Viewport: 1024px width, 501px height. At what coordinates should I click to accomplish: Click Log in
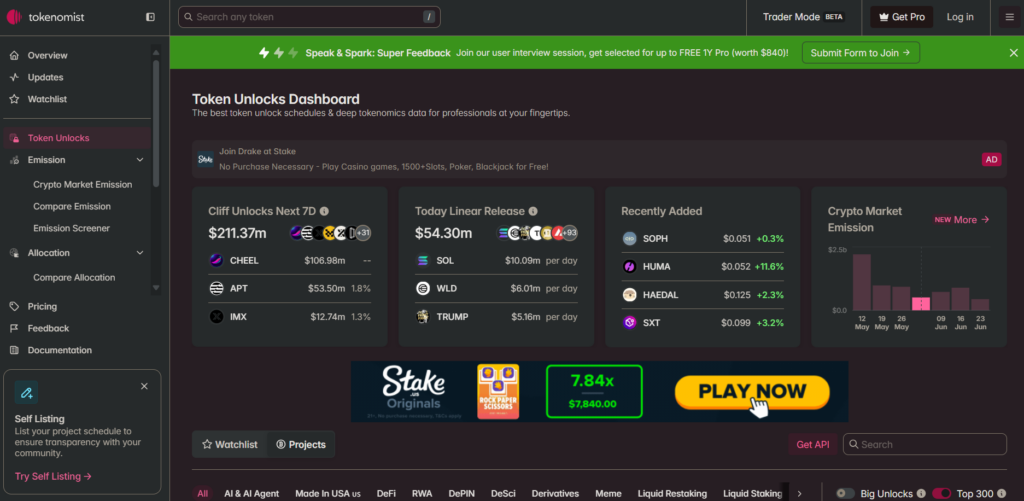point(960,17)
